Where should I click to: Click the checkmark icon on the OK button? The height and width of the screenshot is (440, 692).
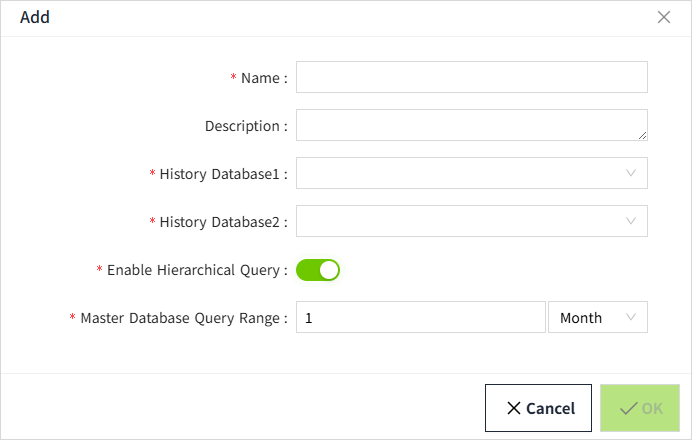tap(629, 408)
